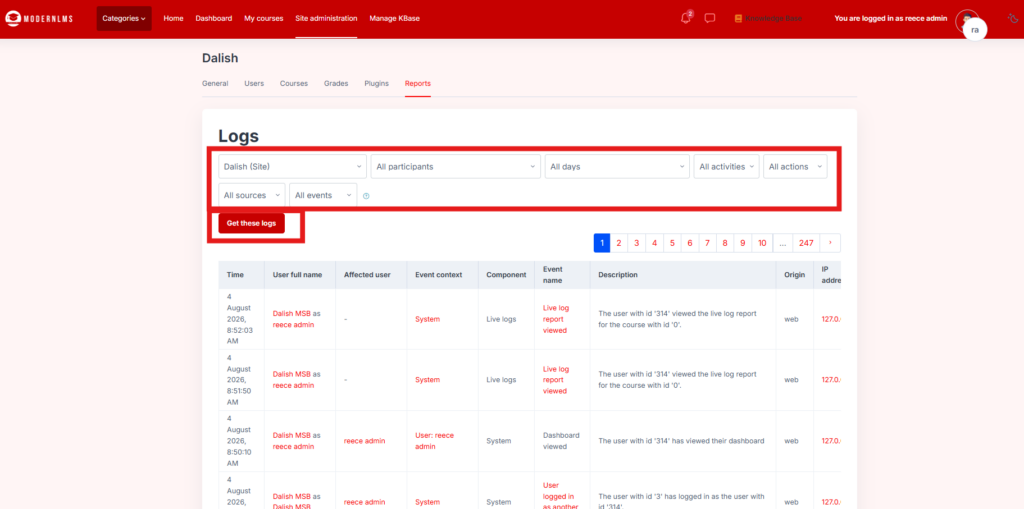Click the Affected user column header
This screenshot has height=509, width=1024.
click(367, 275)
